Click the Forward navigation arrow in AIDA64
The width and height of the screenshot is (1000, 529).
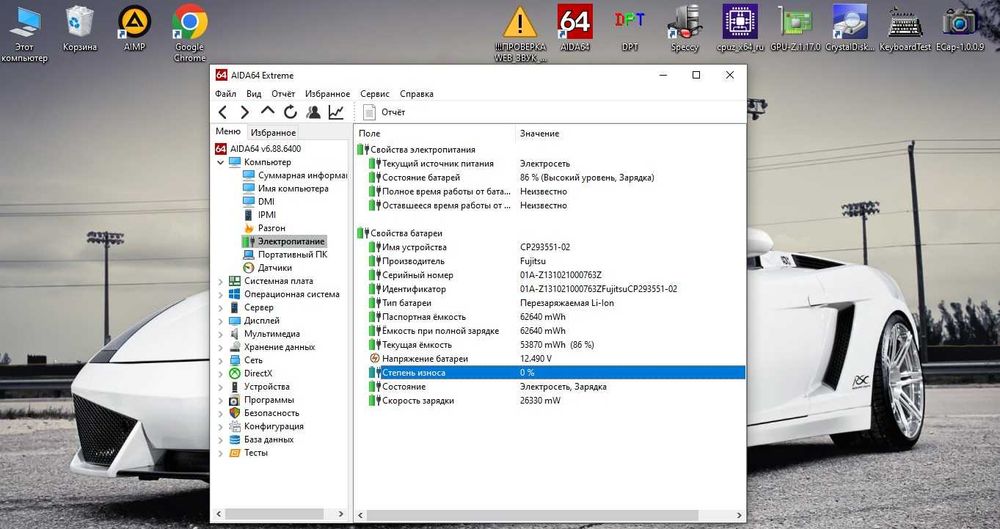(x=244, y=112)
